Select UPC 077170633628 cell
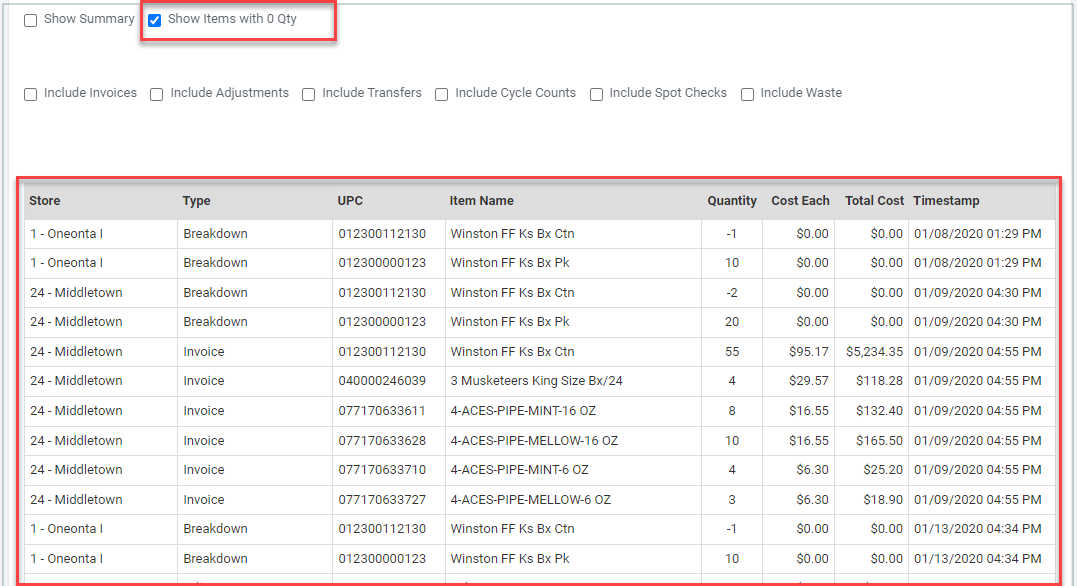This screenshot has height=586, width=1077. [x=382, y=440]
